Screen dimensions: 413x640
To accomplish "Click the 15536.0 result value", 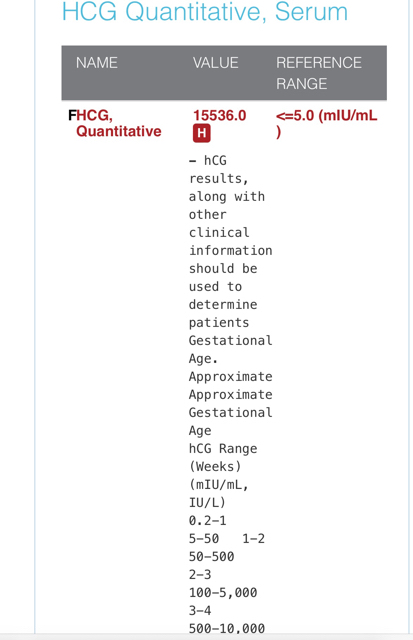I will [x=220, y=116].
